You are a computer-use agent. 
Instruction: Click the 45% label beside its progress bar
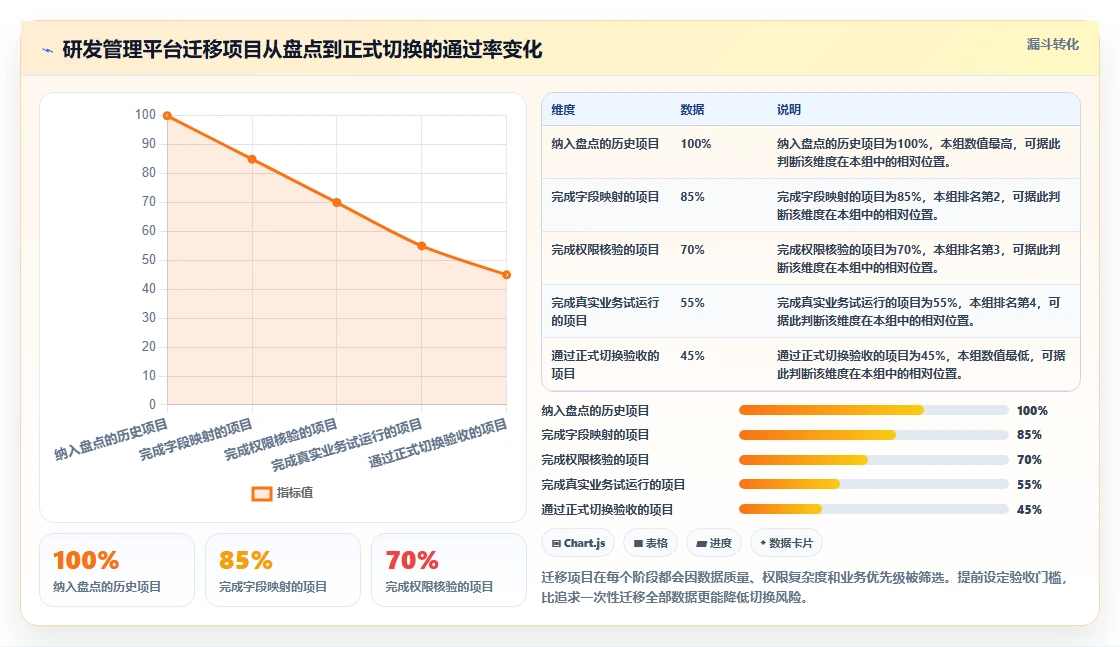click(x=1029, y=510)
